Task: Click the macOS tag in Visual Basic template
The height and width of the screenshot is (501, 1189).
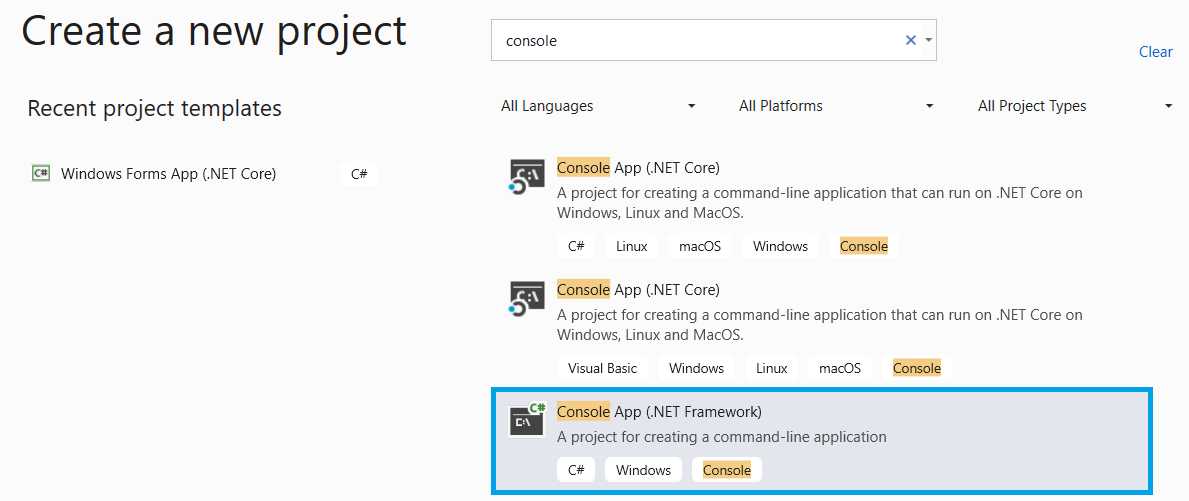Action: click(839, 368)
